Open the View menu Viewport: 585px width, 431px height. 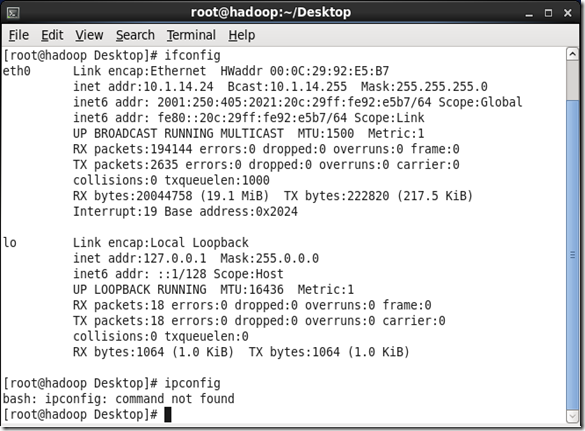[x=89, y=35]
